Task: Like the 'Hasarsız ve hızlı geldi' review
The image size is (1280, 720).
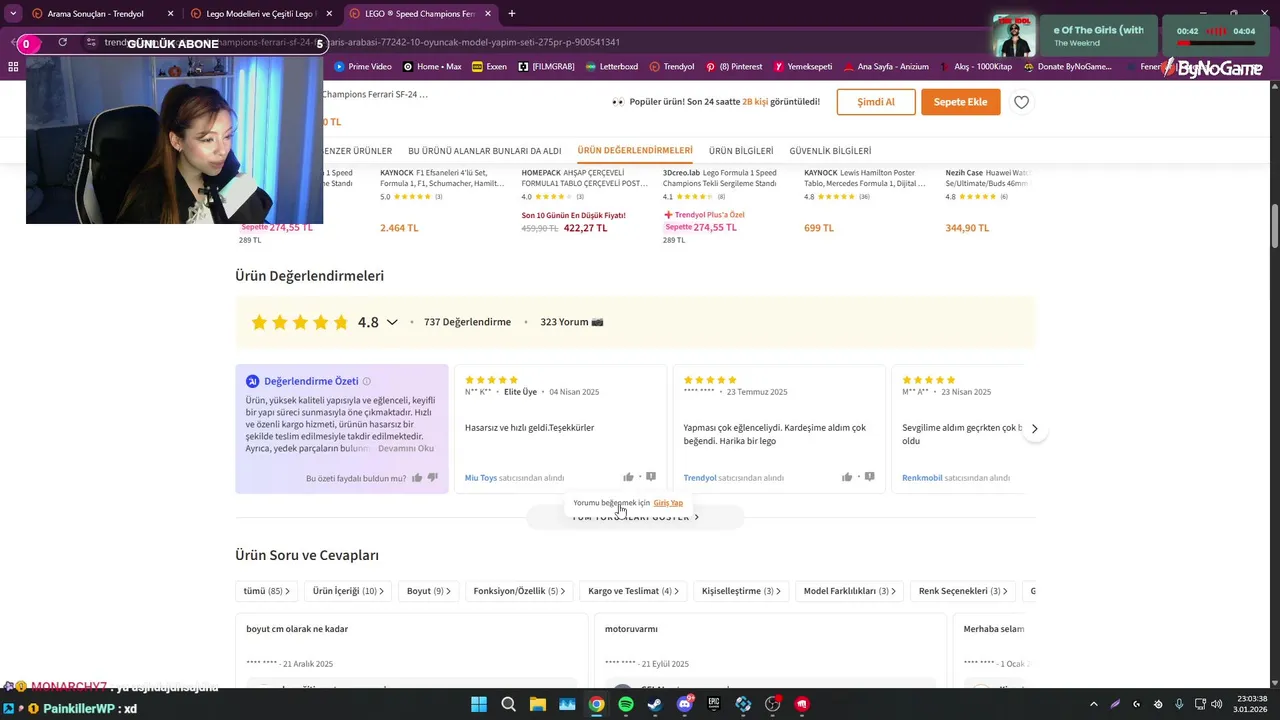Action: click(x=628, y=477)
